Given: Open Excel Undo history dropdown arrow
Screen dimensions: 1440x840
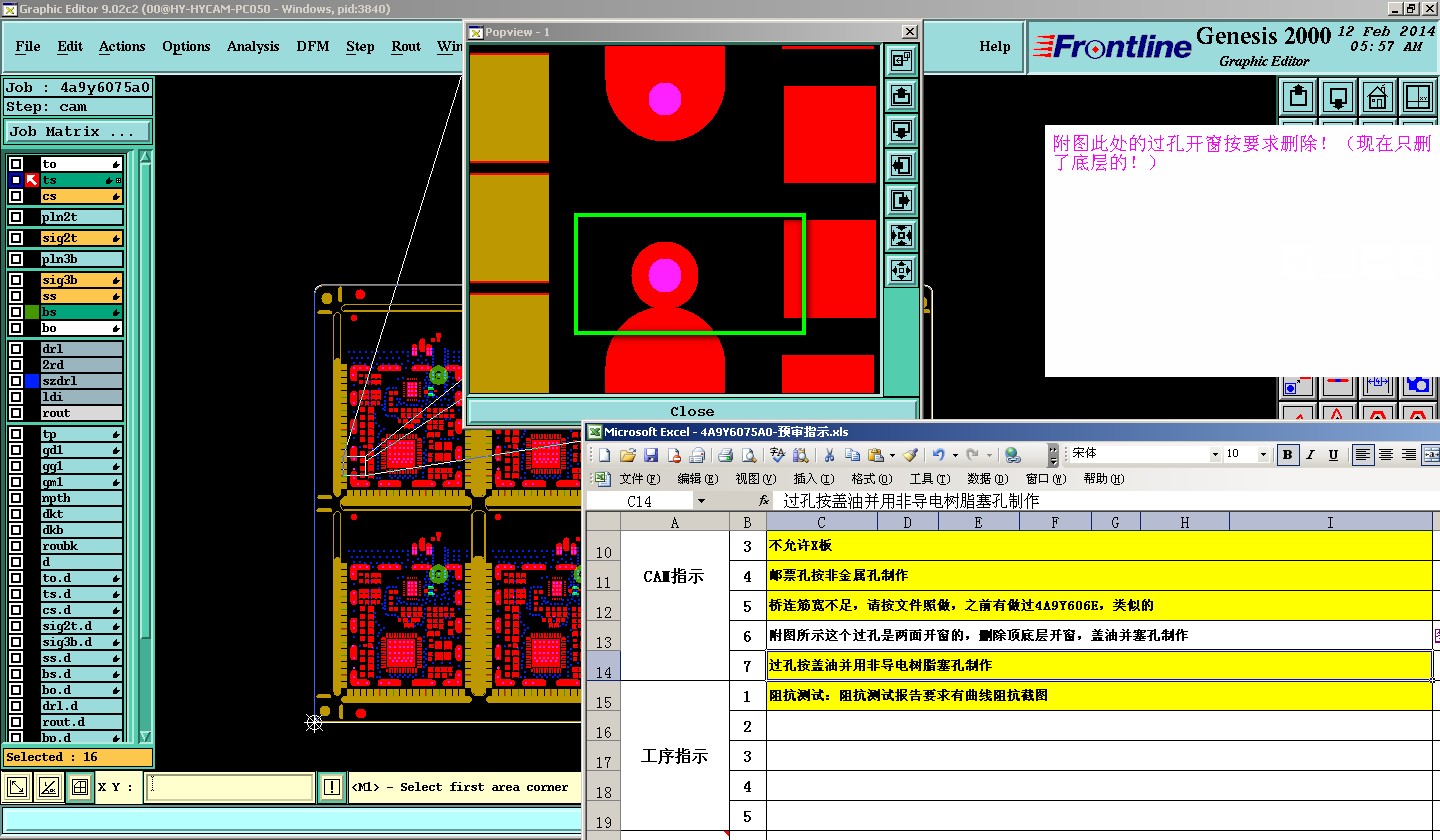Looking at the screenshot, I should tap(955, 455).
